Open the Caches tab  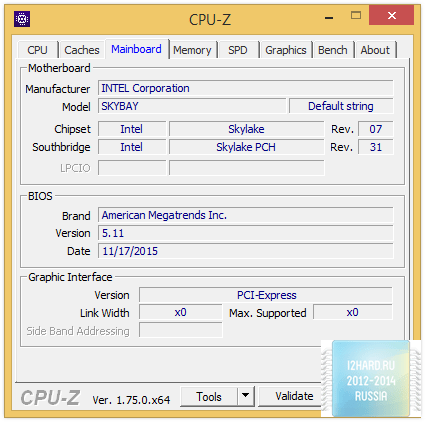[82, 50]
